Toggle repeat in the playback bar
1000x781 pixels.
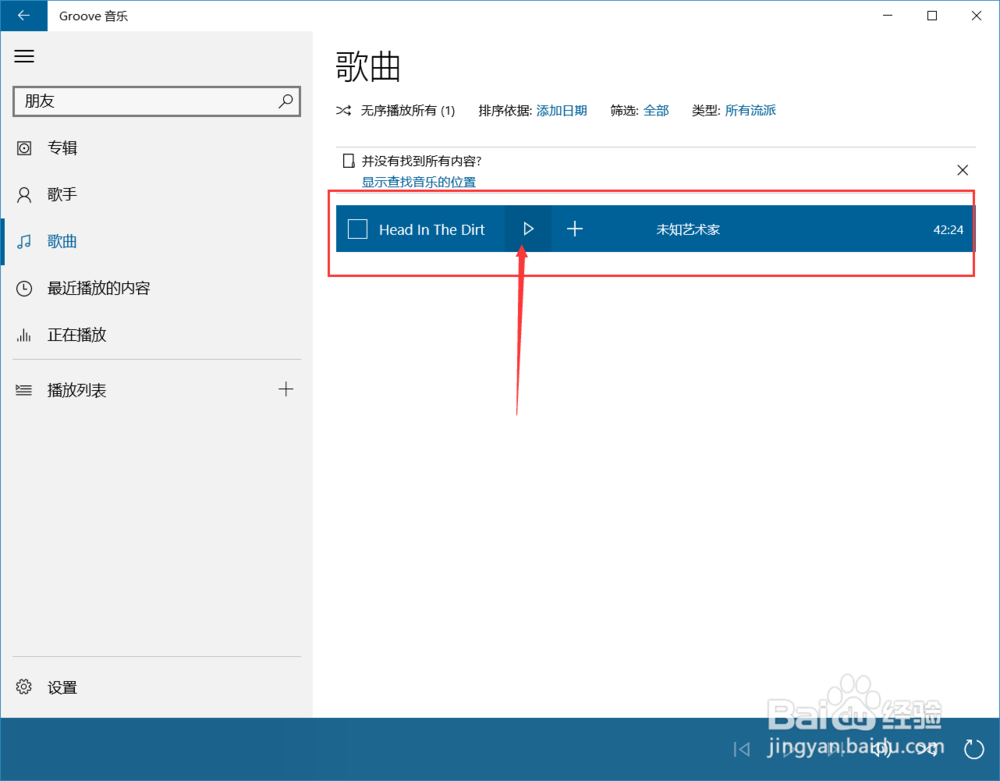pyautogui.click(x=974, y=749)
